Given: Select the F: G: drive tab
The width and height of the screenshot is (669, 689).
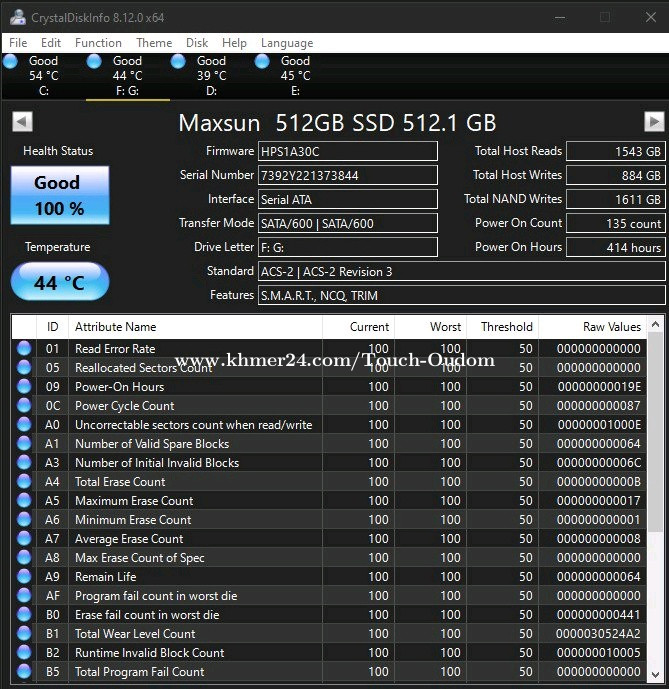Looking at the screenshot, I should click(x=127, y=76).
